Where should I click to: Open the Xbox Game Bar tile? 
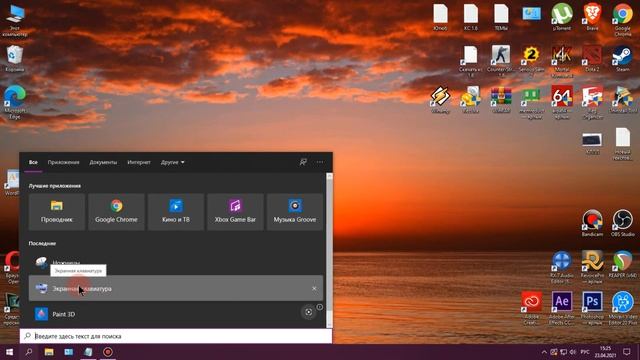(235, 212)
